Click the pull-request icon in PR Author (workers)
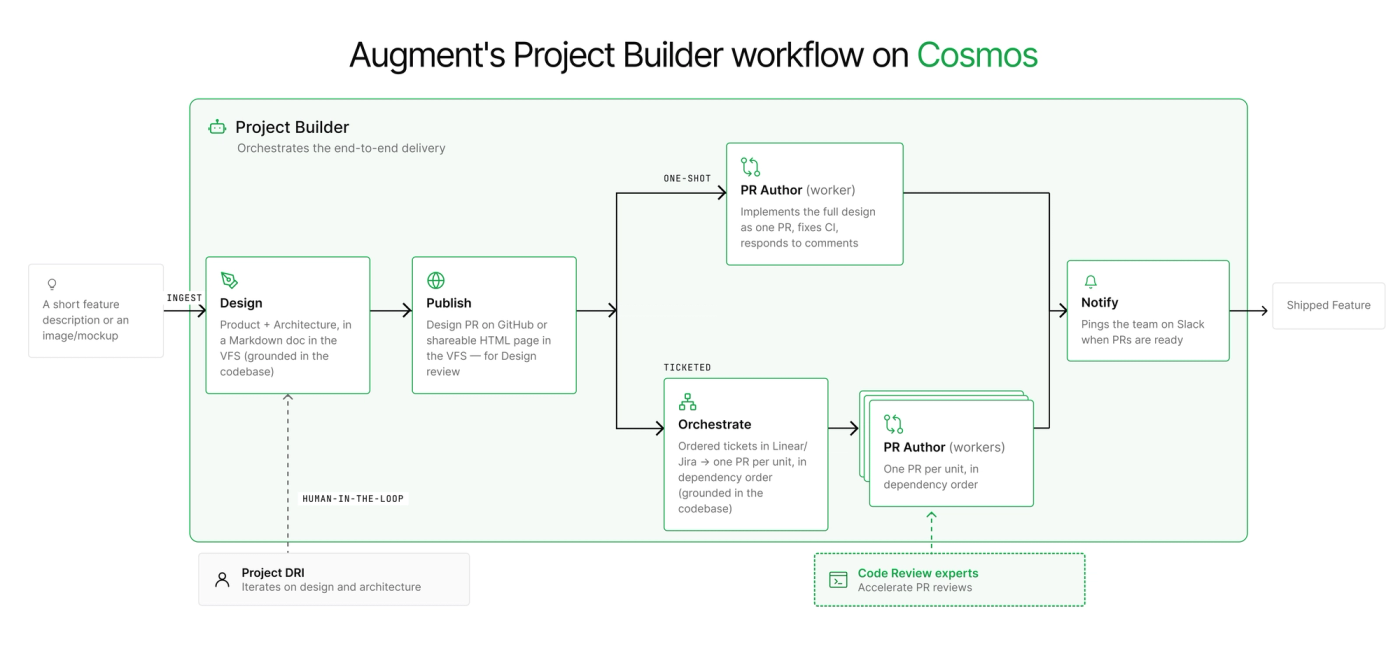The image size is (1400, 649). coord(894,424)
